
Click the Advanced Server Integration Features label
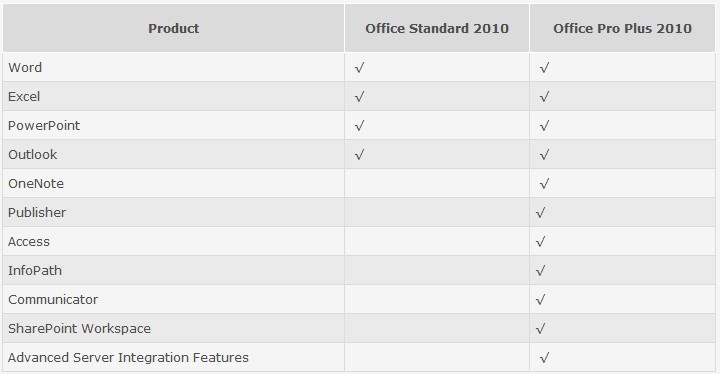pos(128,357)
